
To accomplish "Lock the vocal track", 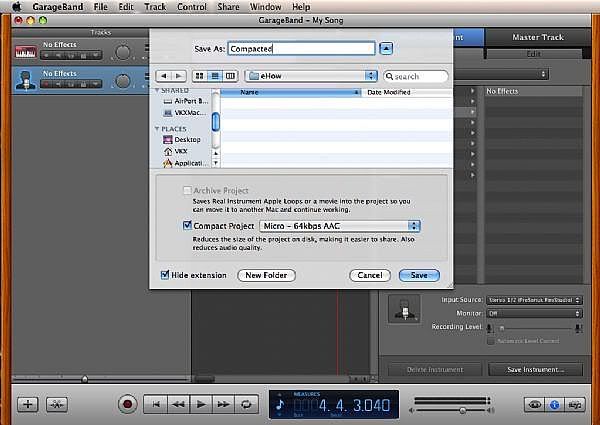I will tap(83, 84).
